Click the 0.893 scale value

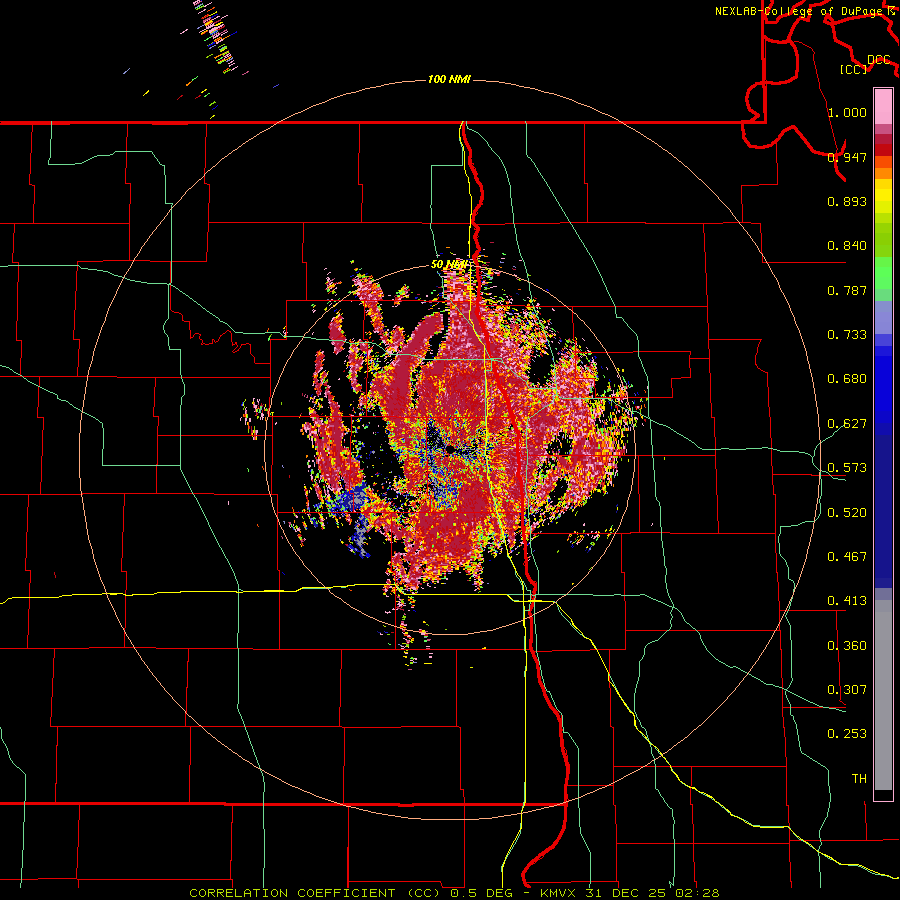click(x=847, y=201)
